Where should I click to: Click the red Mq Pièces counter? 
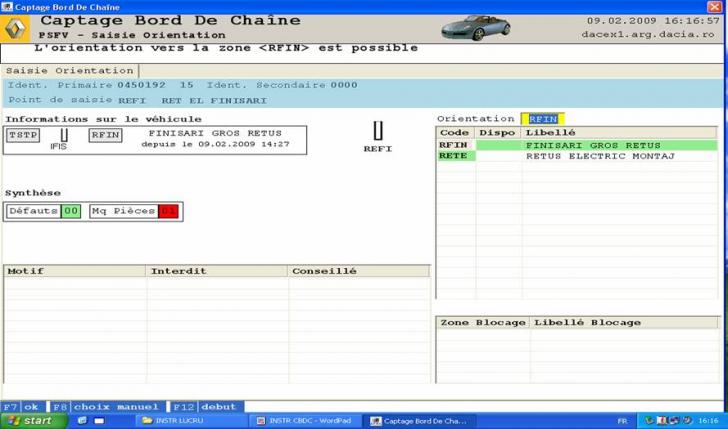tap(168, 211)
